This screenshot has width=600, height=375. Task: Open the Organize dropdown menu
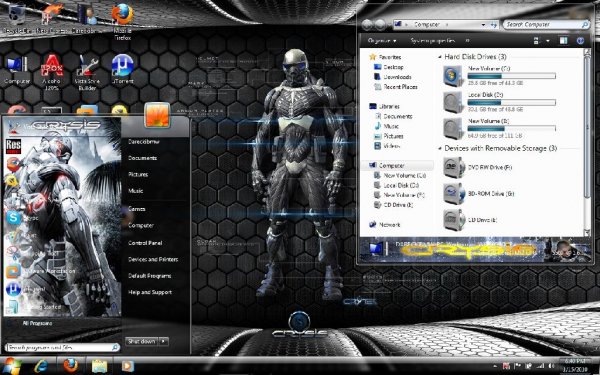click(382, 41)
